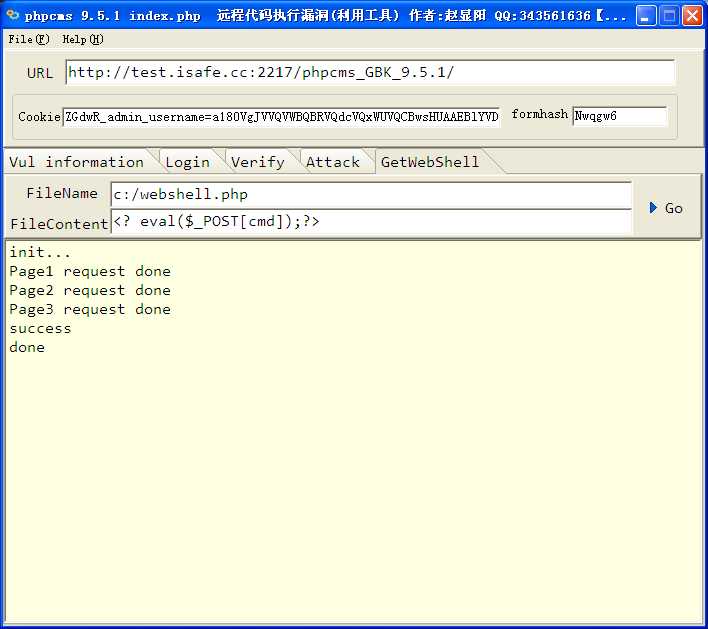
Task: Close the phpcms tool window
Action: (x=692, y=16)
